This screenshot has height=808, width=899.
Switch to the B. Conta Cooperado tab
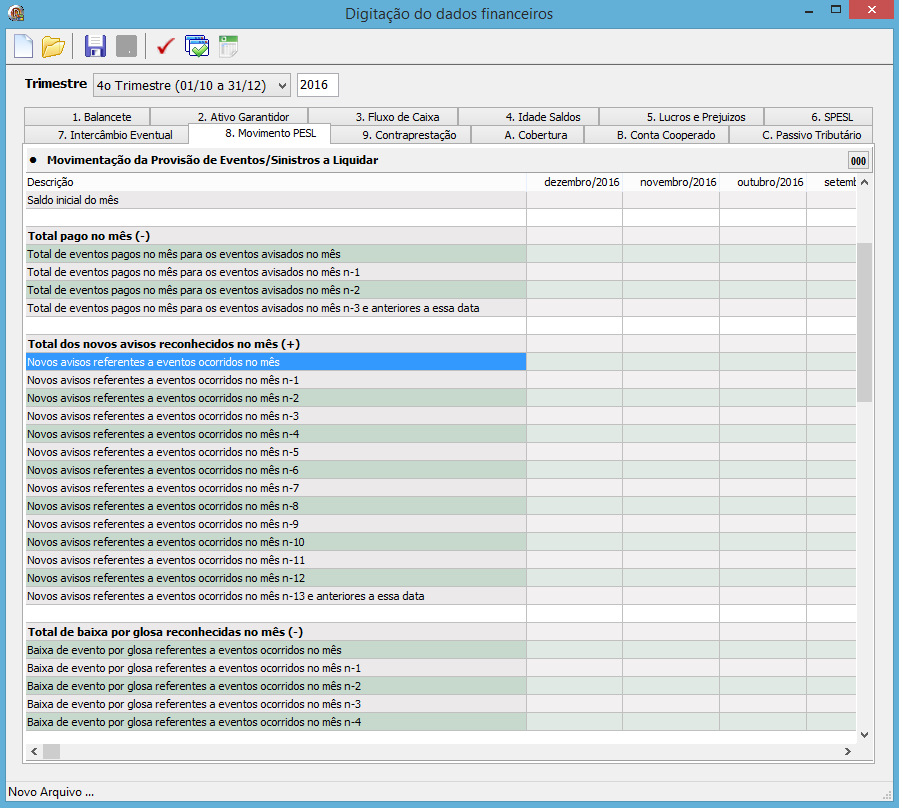coord(656,135)
